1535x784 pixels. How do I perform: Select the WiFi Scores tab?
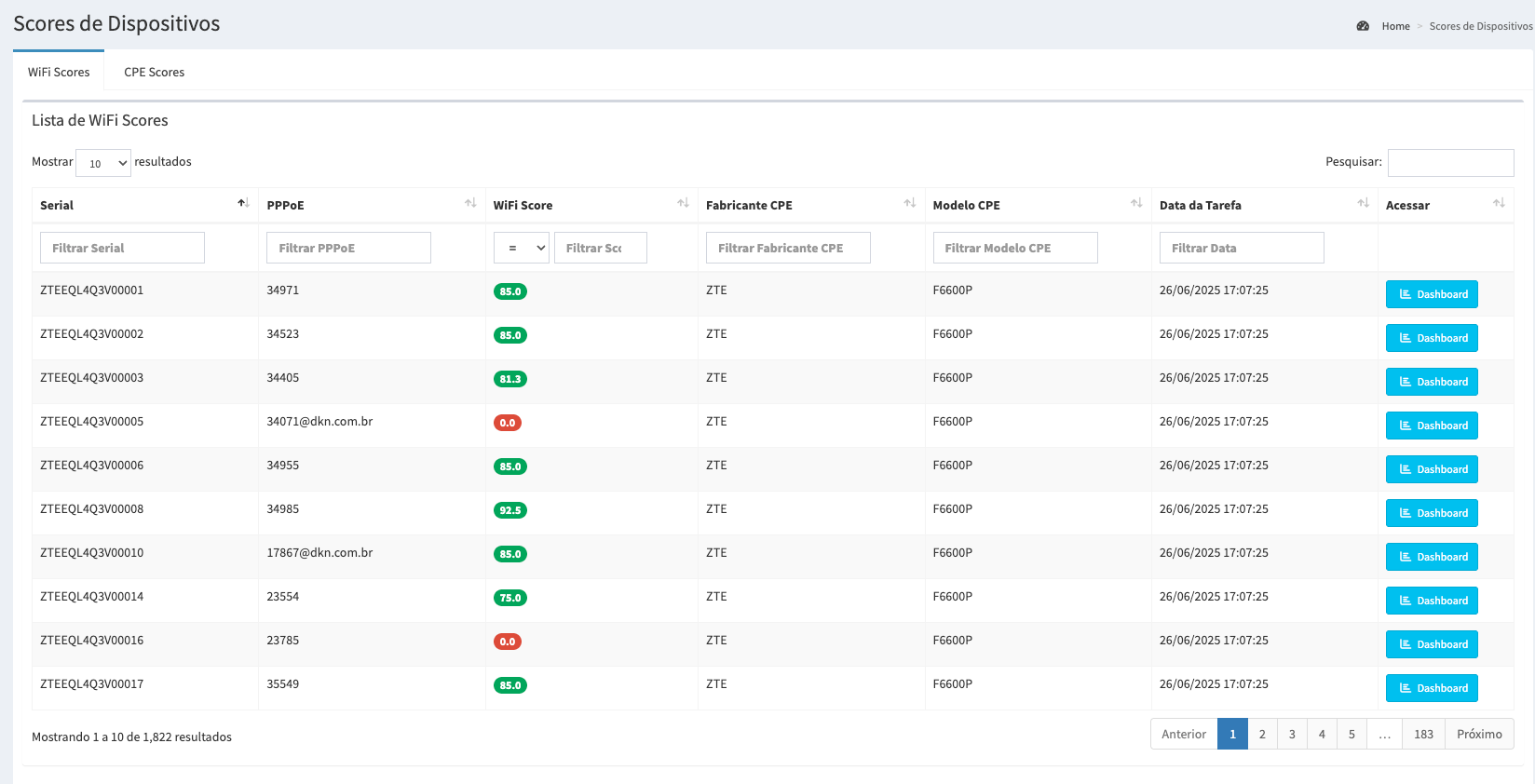tap(59, 72)
